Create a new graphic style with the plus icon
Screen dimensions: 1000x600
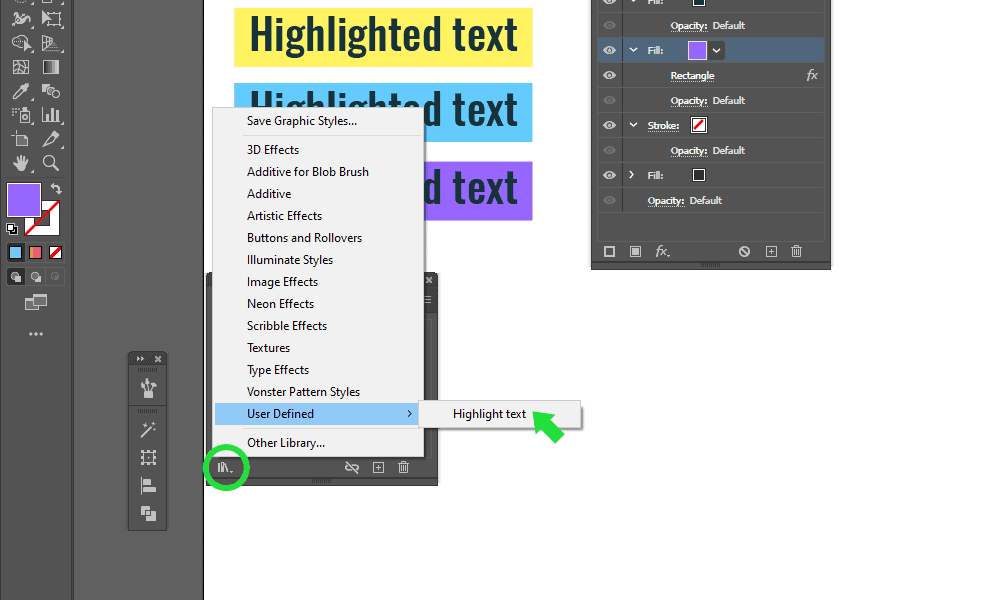pos(378,467)
